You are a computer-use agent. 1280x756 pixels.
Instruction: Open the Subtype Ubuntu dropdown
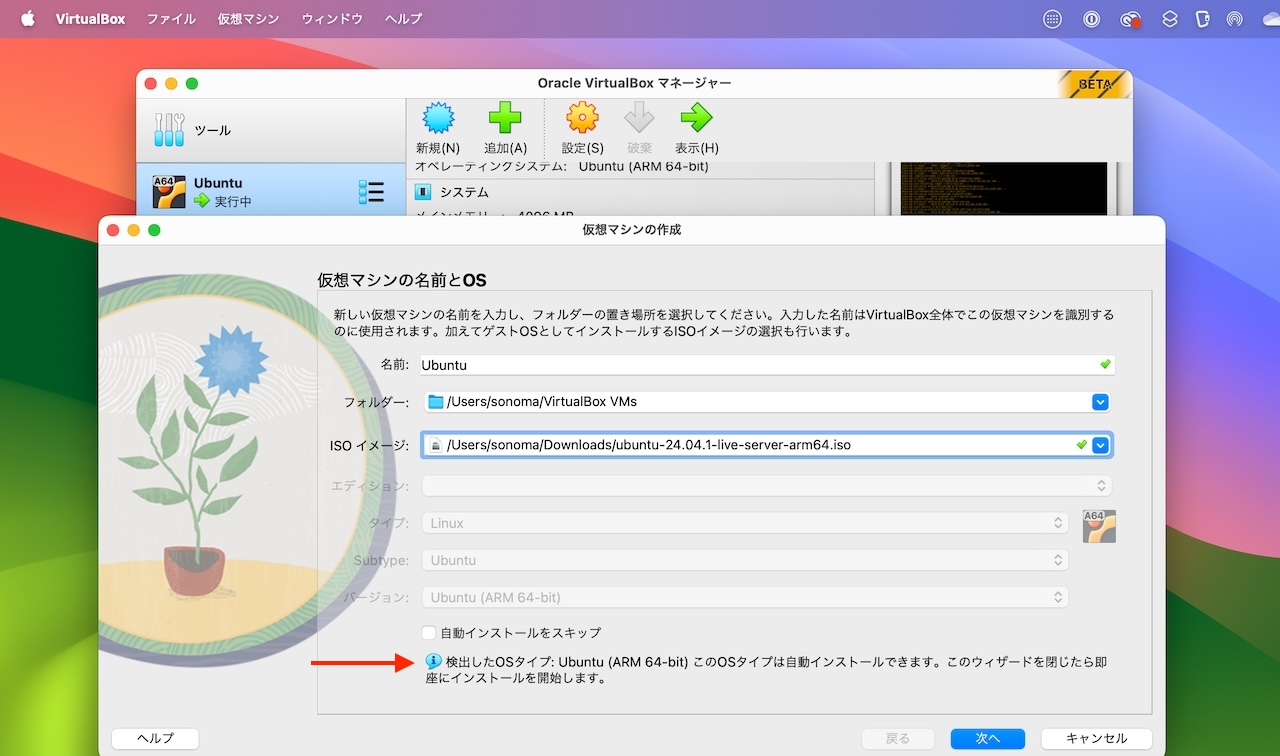[x=745, y=560]
